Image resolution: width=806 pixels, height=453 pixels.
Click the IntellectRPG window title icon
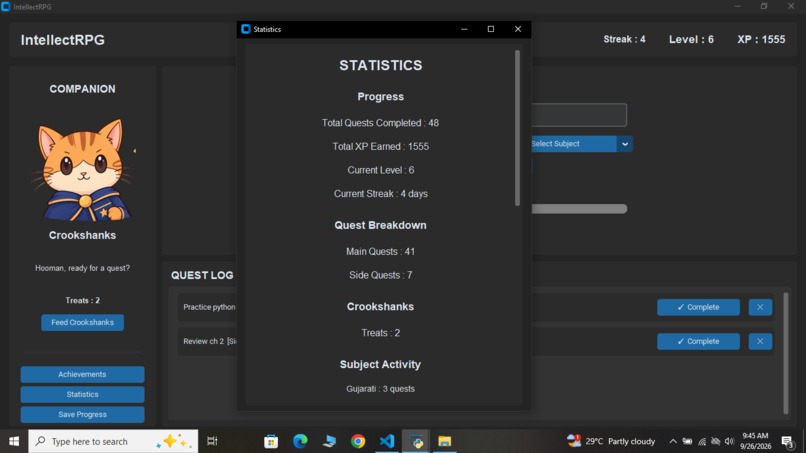[6, 7]
